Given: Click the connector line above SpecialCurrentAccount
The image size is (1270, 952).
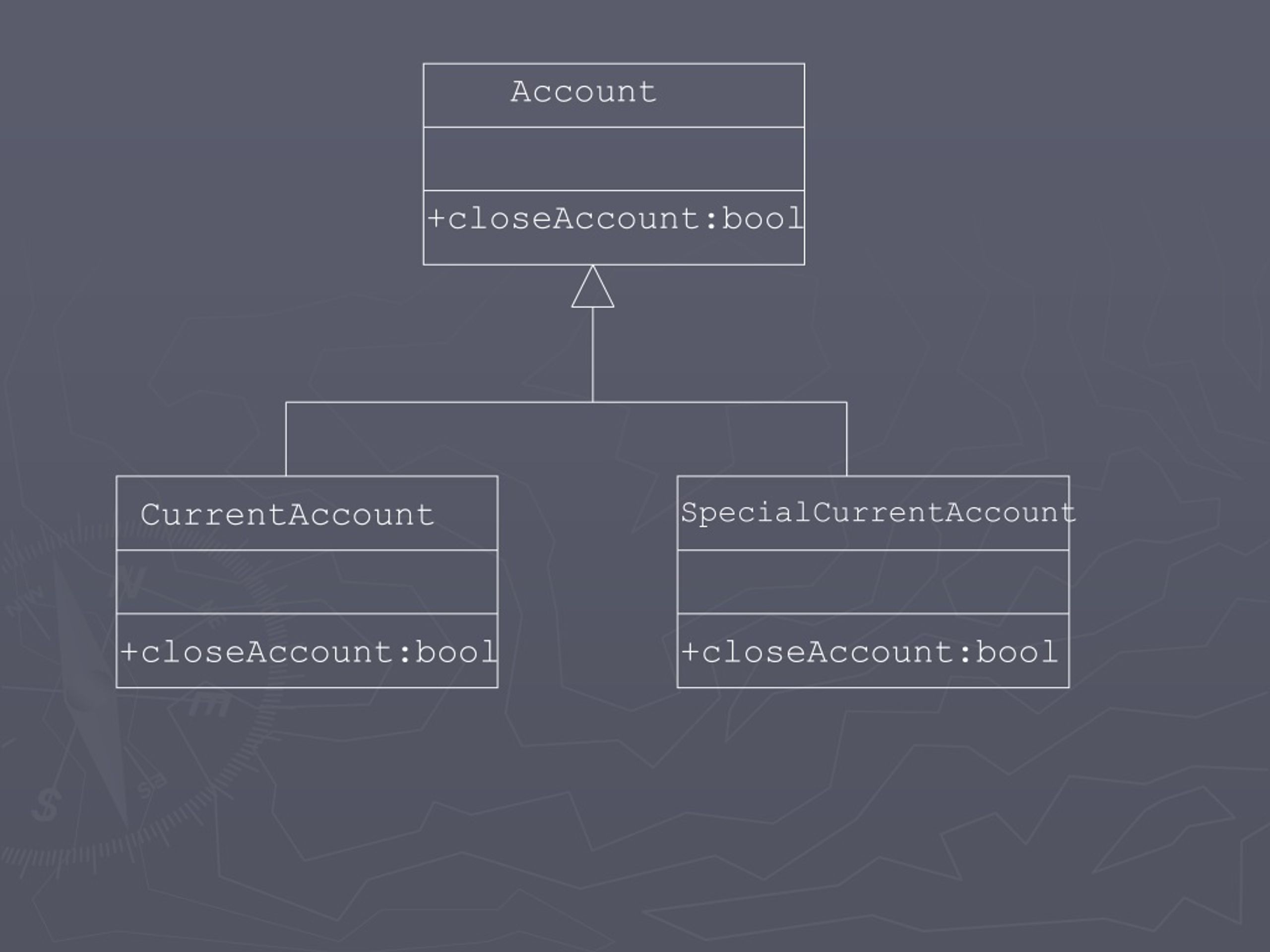Looking at the screenshot, I should [x=846, y=439].
